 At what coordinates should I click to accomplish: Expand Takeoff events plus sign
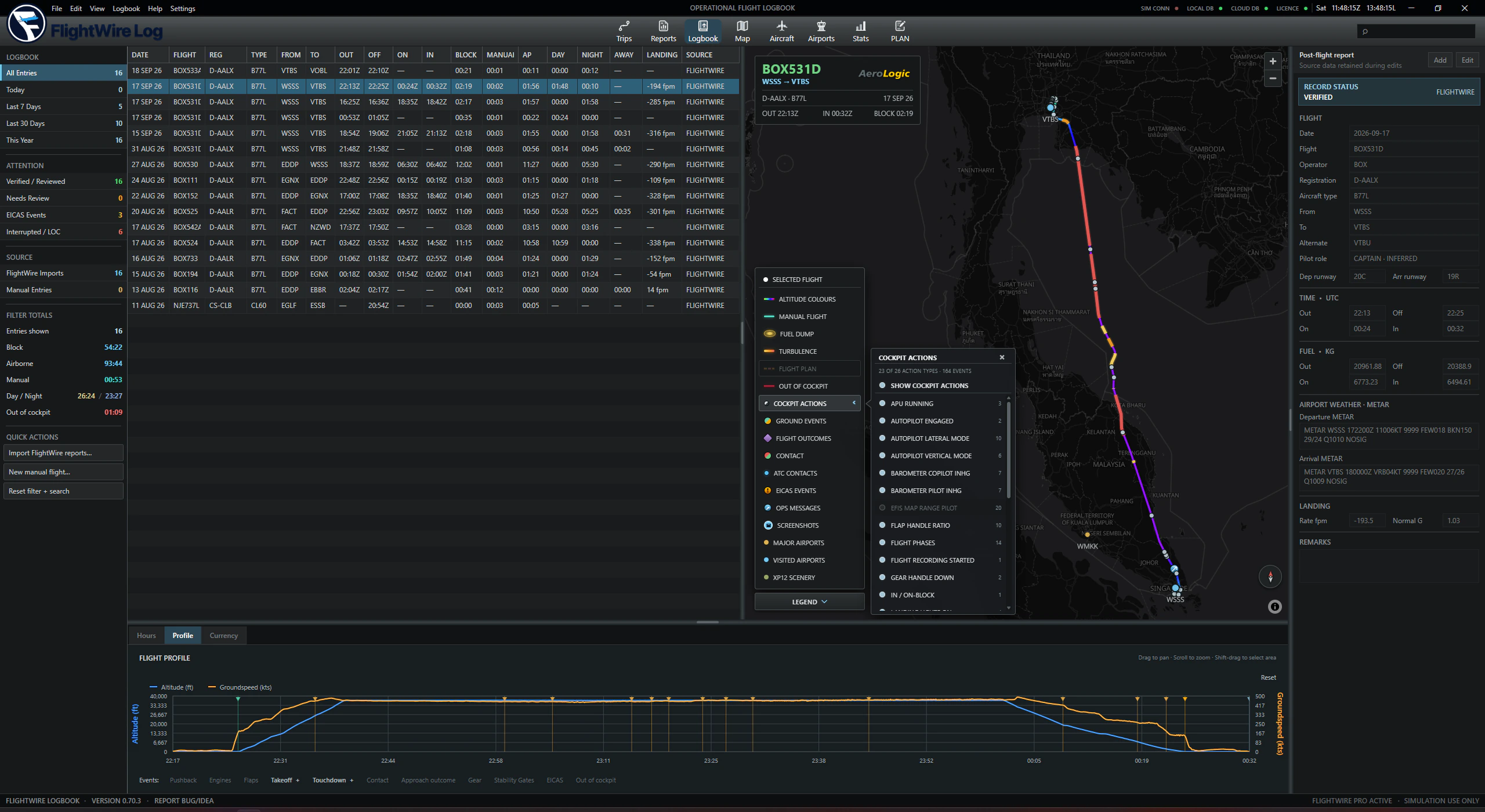(x=298, y=781)
